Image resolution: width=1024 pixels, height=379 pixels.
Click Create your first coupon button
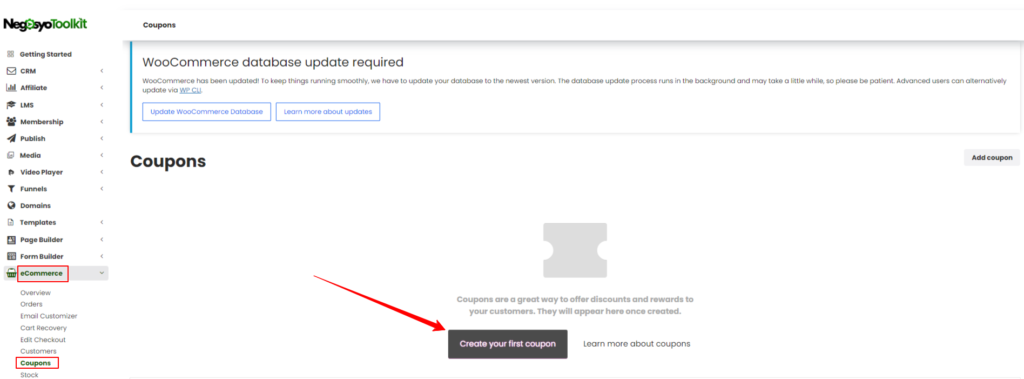(507, 344)
